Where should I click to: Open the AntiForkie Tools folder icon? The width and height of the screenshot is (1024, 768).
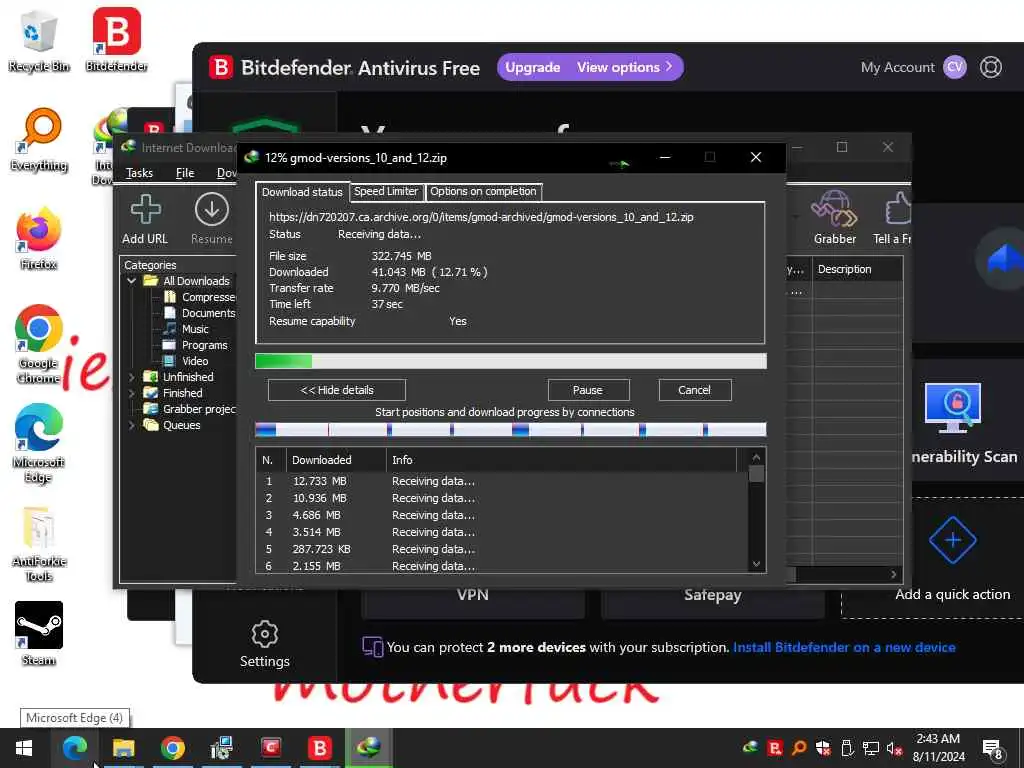tap(39, 544)
